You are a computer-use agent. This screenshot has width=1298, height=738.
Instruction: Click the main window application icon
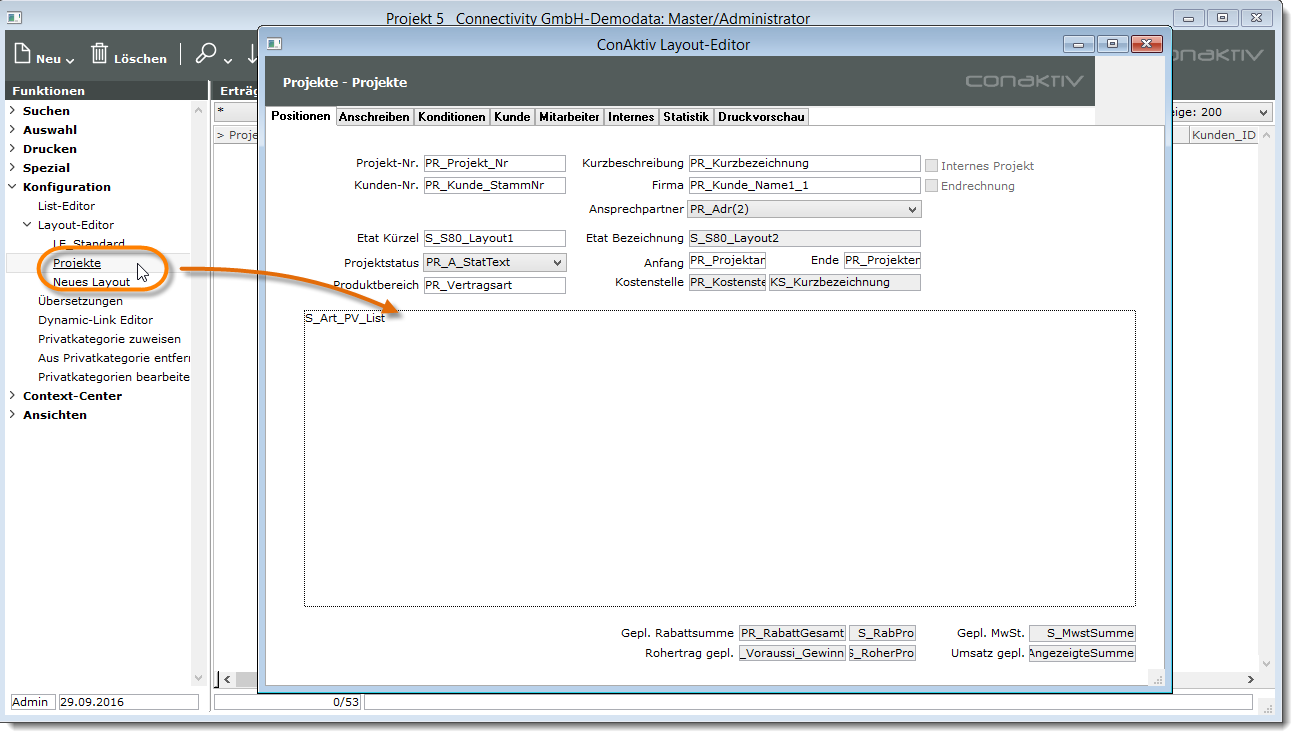pos(16,18)
